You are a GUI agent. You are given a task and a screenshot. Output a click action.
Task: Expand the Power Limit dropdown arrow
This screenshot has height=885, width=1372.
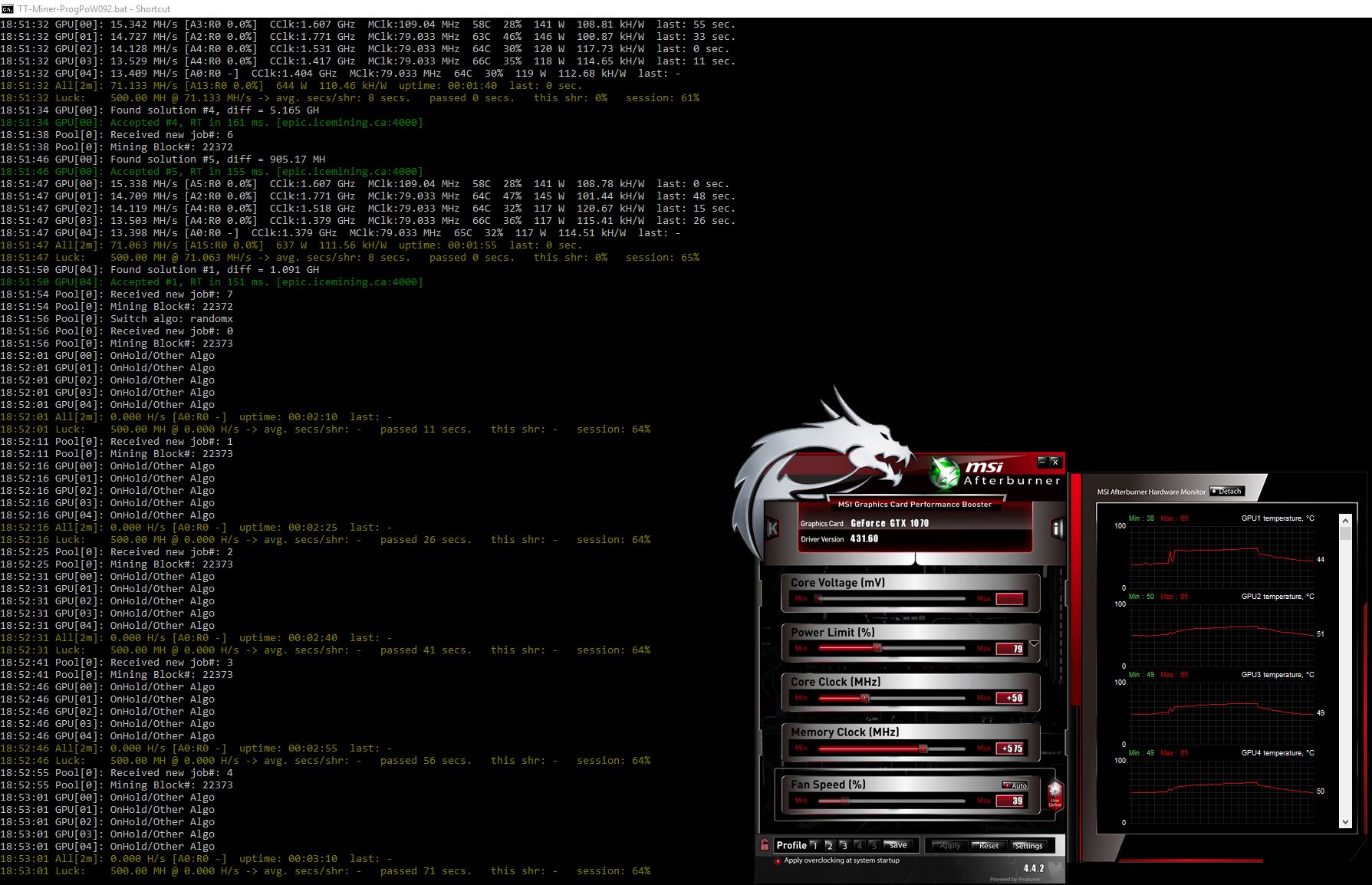(1034, 643)
